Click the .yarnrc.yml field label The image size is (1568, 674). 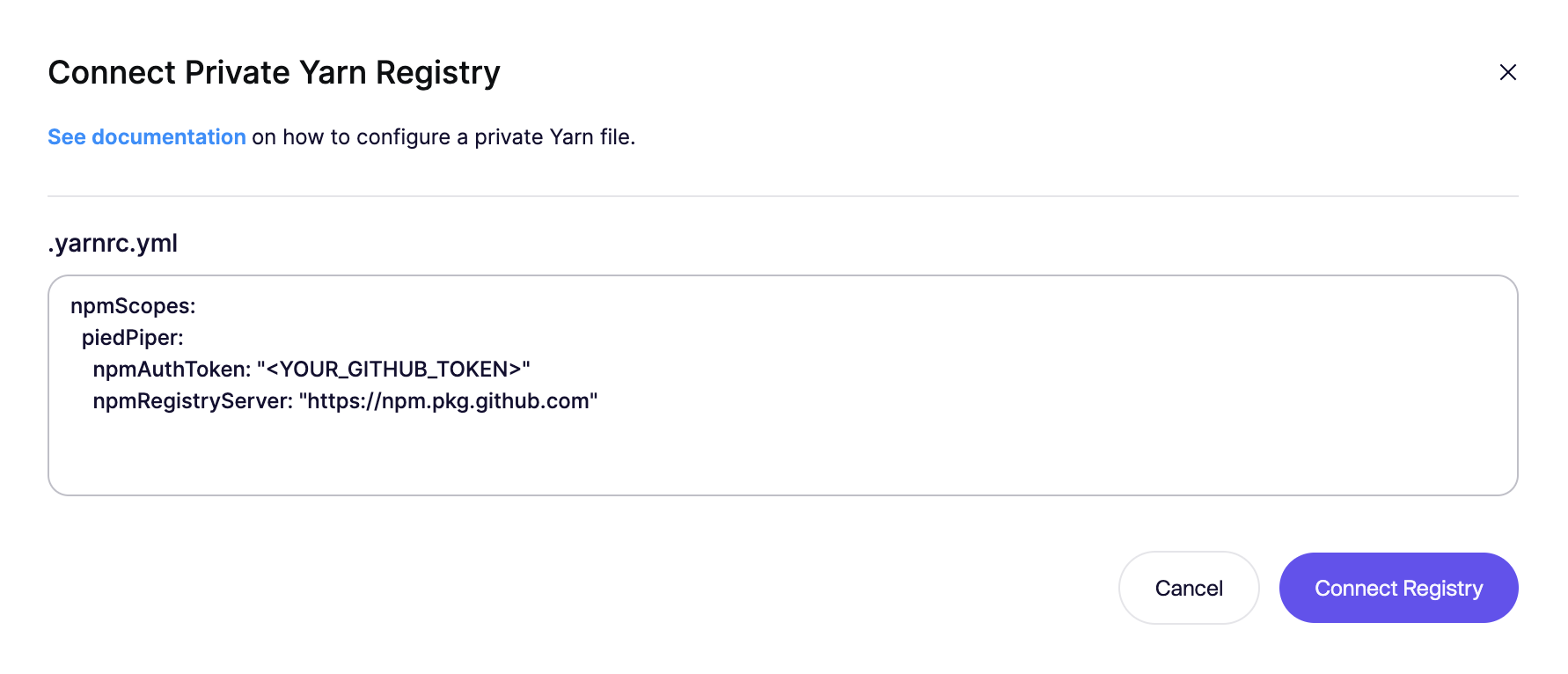(113, 243)
